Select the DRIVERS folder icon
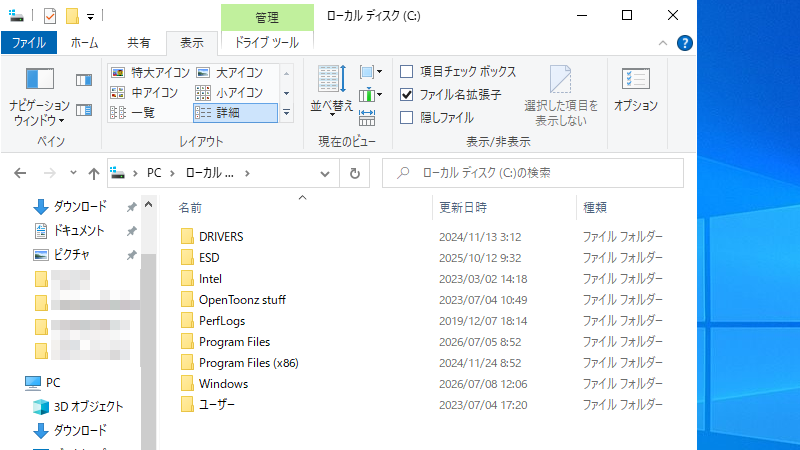The height and width of the screenshot is (450, 800). 187,236
